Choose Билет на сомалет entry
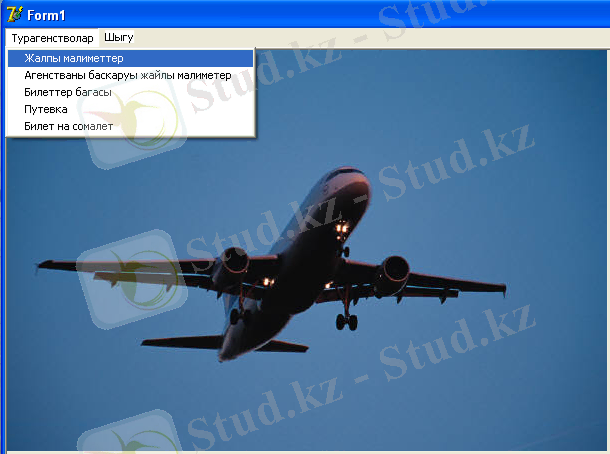The image size is (610, 454). pyautogui.click(x=130, y=126)
